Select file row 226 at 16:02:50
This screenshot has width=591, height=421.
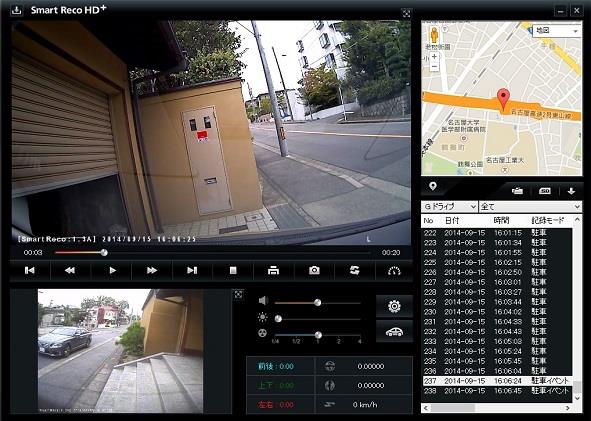[x=497, y=272]
